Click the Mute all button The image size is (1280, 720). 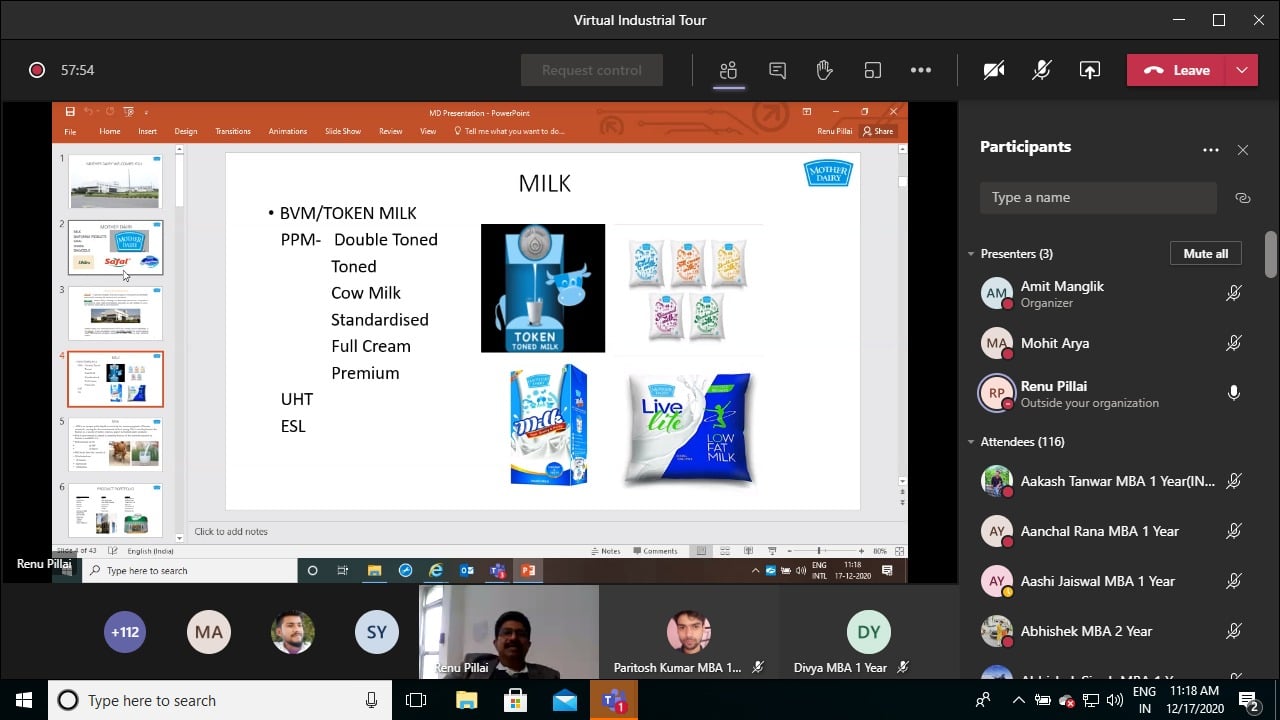click(x=1205, y=253)
